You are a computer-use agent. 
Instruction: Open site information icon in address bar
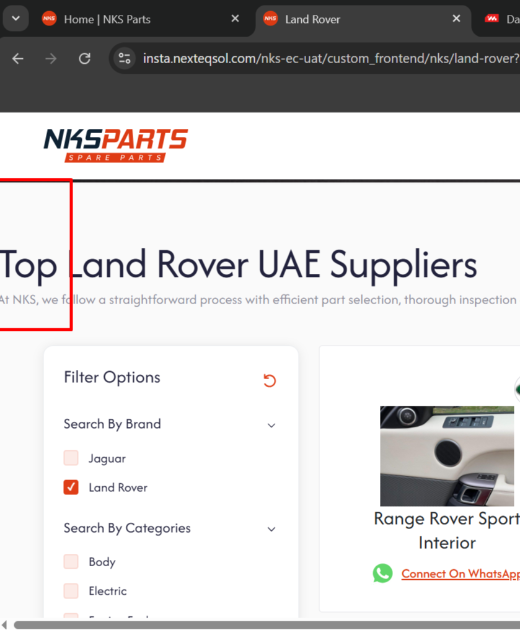pos(125,59)
